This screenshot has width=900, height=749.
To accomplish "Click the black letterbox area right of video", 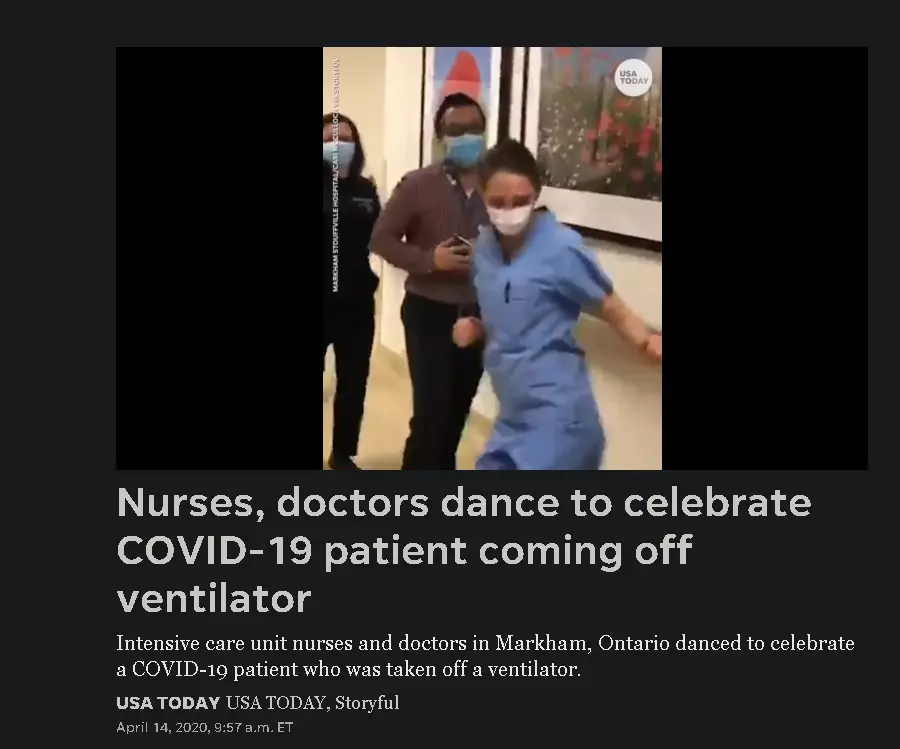I will pyautogui.click(x=765, y=258).
